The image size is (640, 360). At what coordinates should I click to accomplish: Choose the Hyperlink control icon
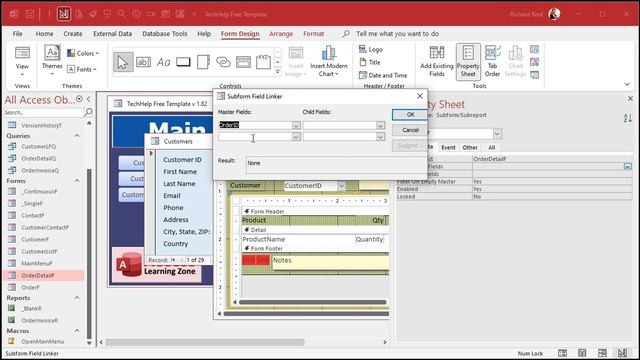223,62
